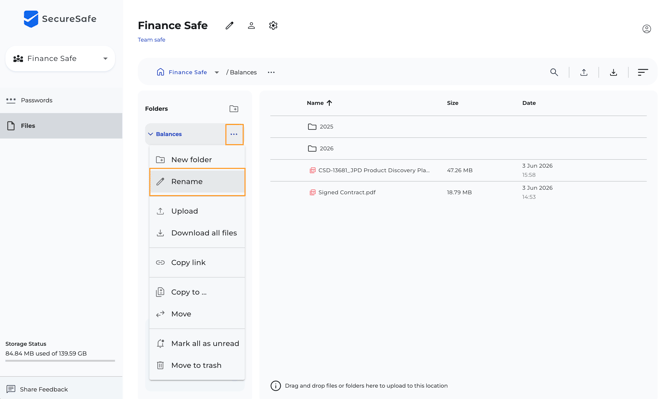This screenshot has width=670, height=399.
Task: Expand breadcrumb Finance Safe dropdown arrow
Action: click(x=217, y=72)
